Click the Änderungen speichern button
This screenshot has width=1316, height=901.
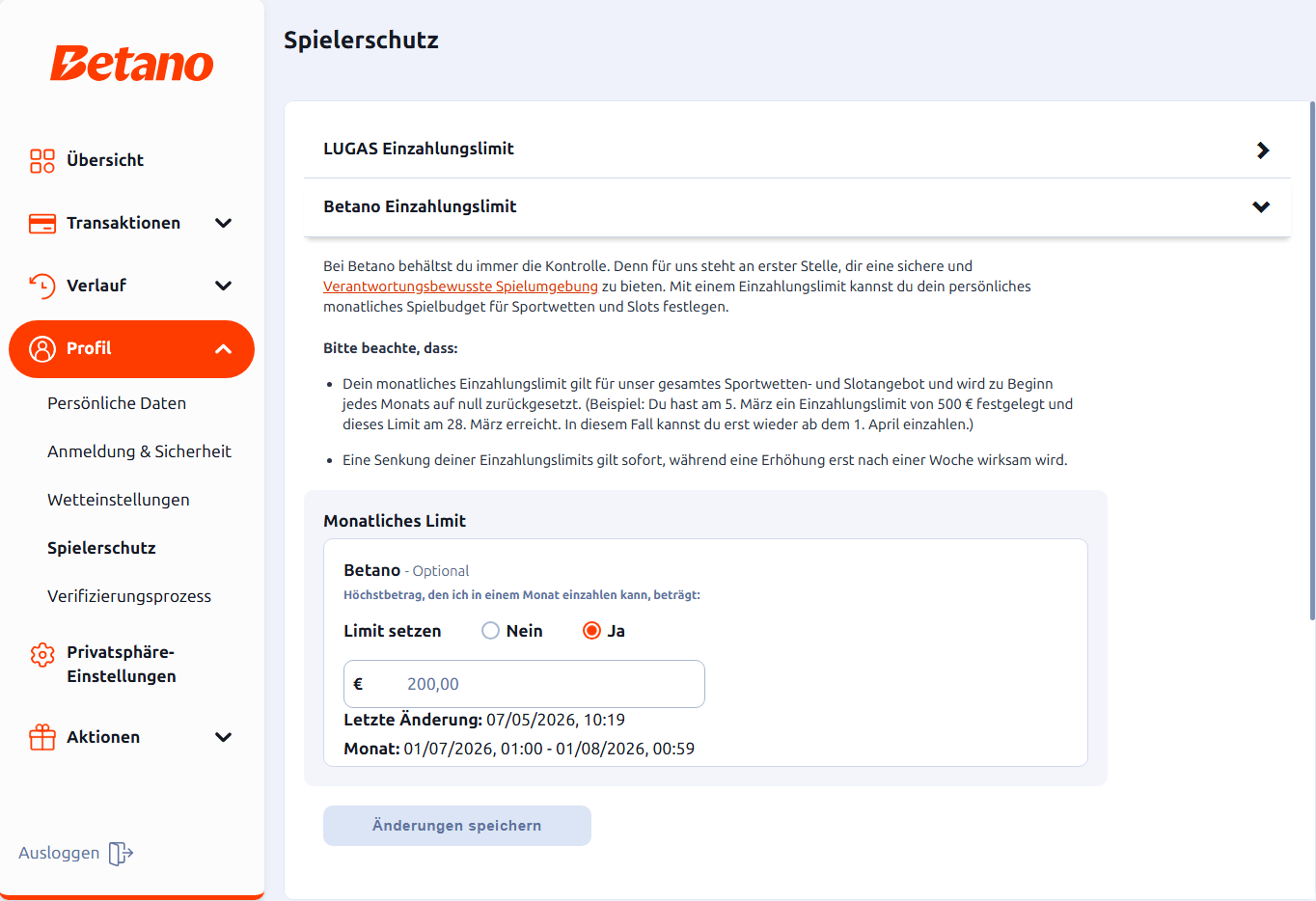coord(457,826)
